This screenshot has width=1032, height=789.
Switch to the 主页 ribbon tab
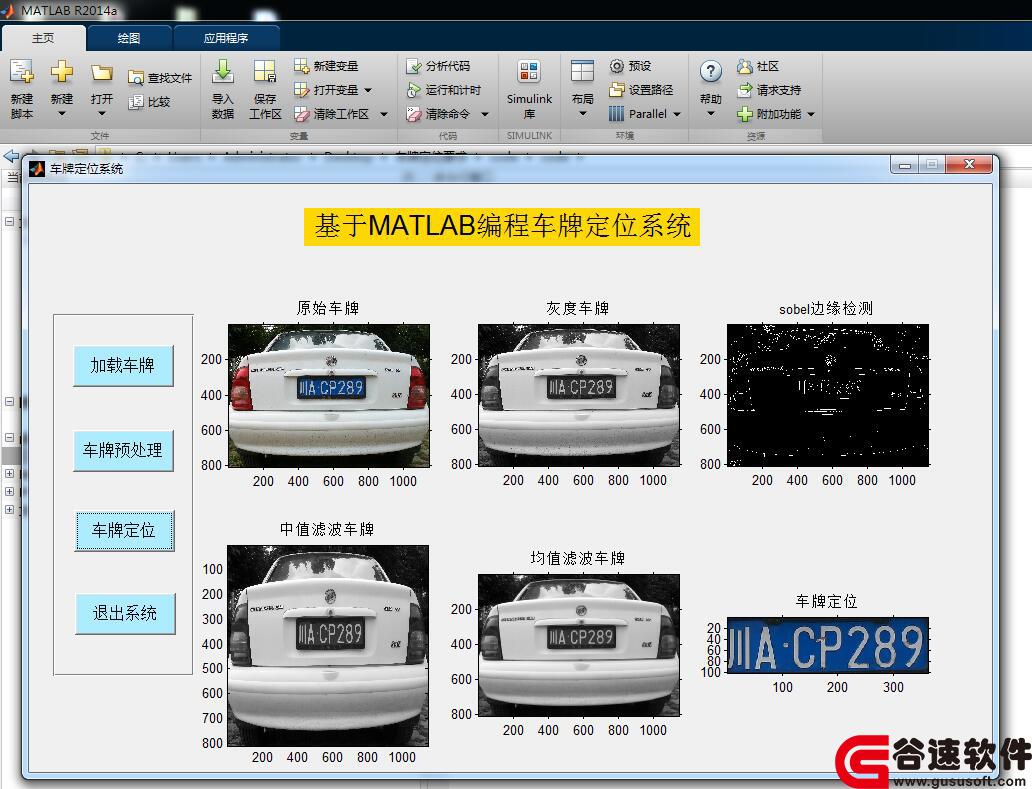coord(43,38)
